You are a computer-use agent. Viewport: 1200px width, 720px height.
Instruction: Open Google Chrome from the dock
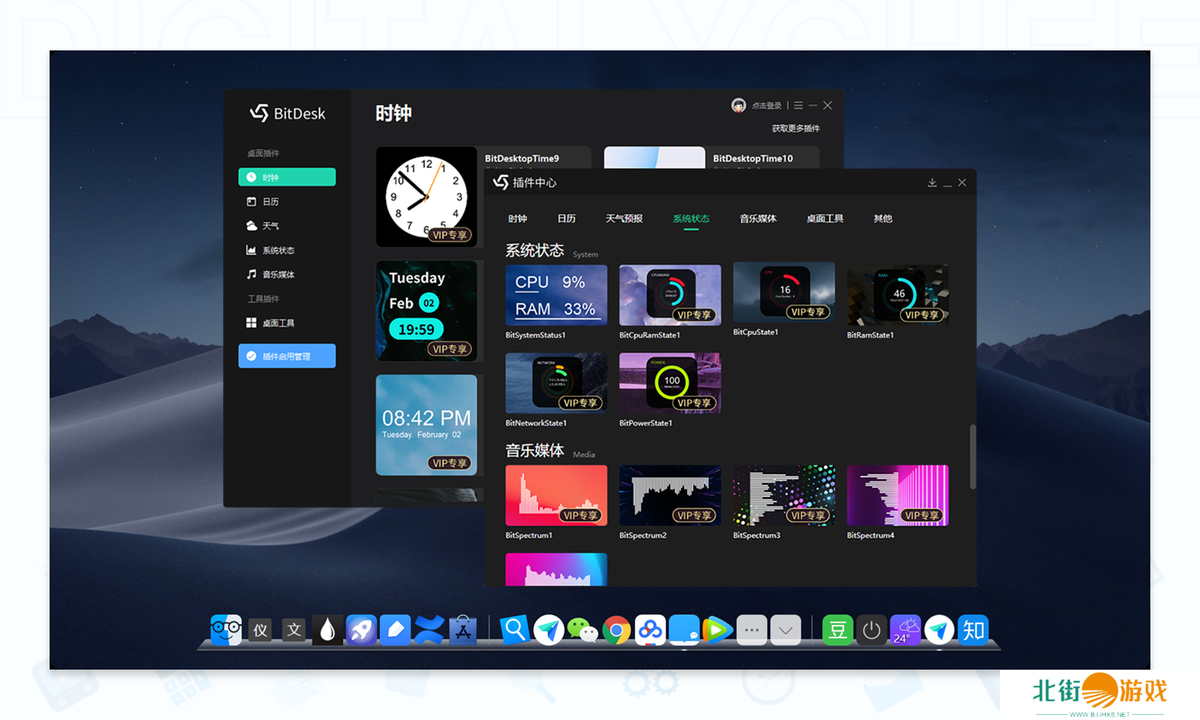[616, 629]
